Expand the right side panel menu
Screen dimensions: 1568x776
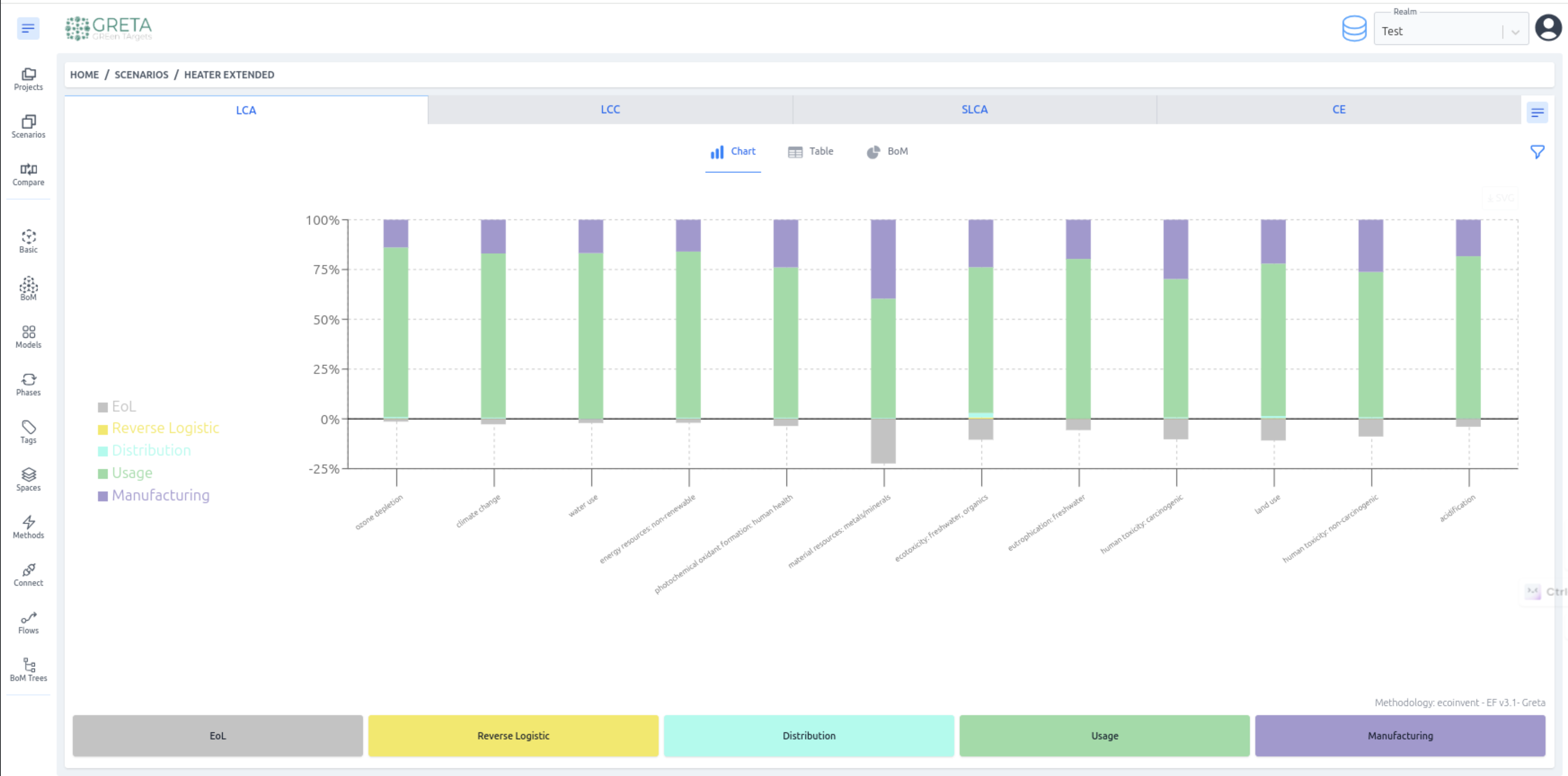pos(1537,113)
